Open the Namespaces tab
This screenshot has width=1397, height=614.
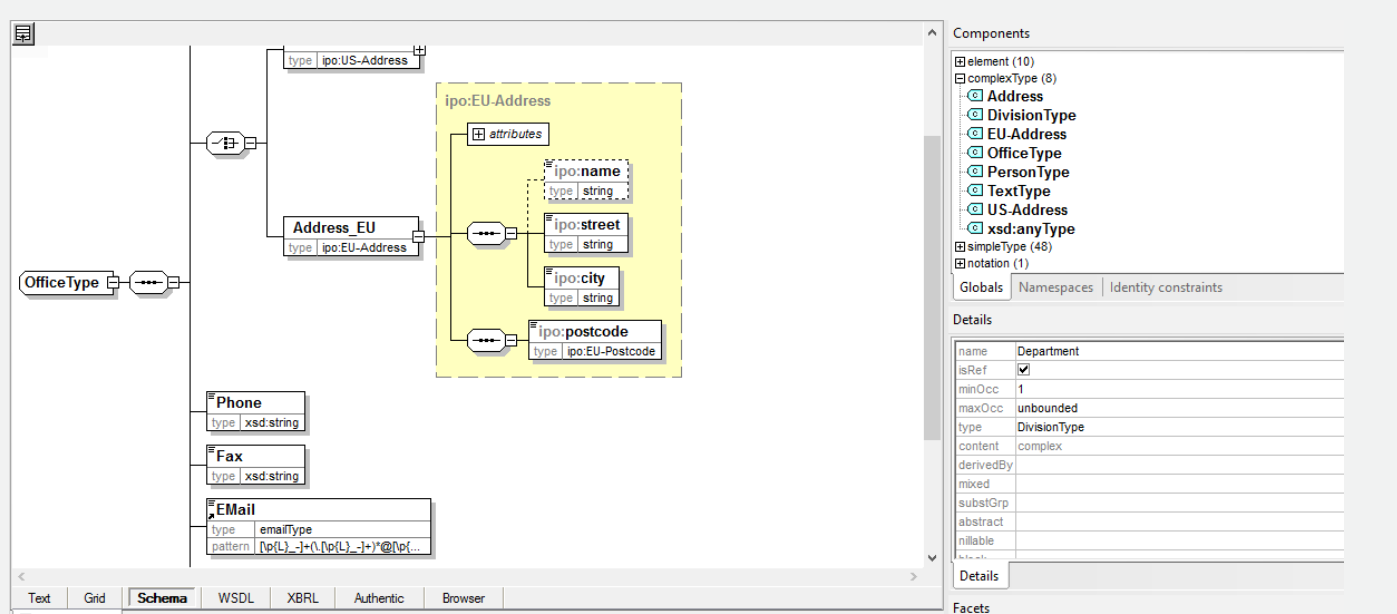(1056, 287)
